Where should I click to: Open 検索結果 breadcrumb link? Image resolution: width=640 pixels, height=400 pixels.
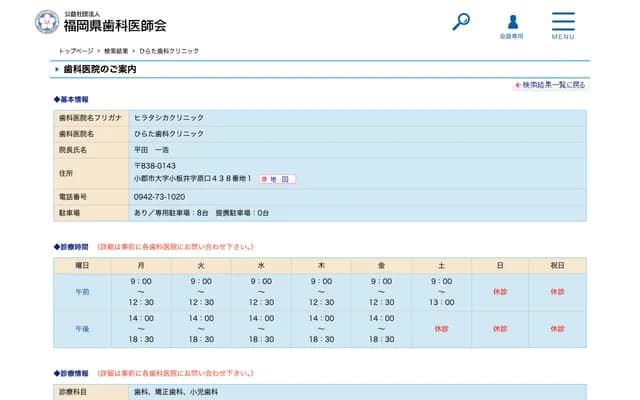click(116, 50)
